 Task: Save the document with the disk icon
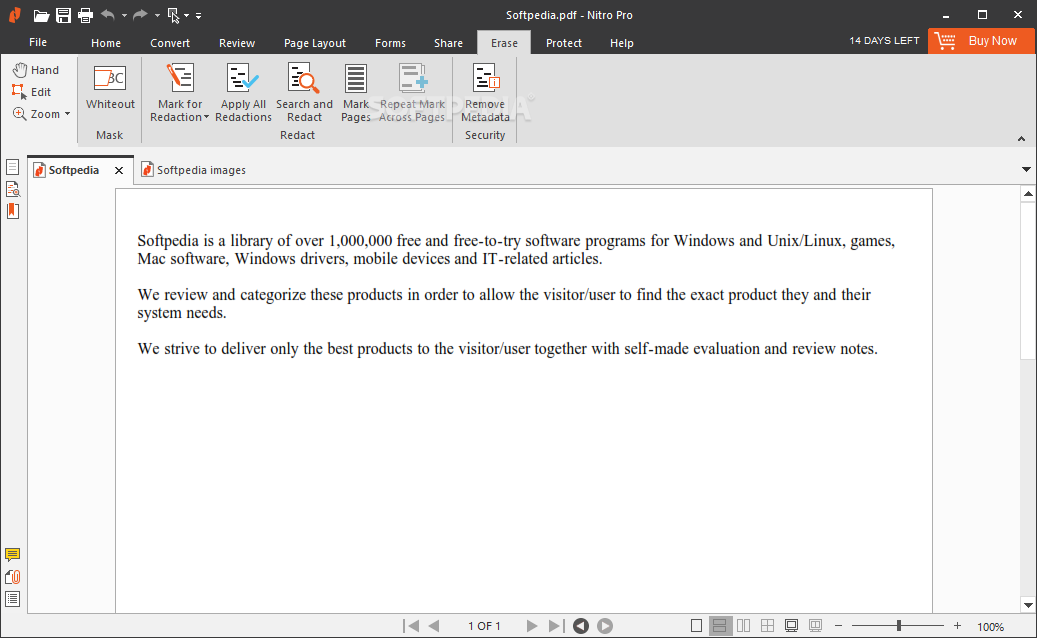(x=63, y=15)
